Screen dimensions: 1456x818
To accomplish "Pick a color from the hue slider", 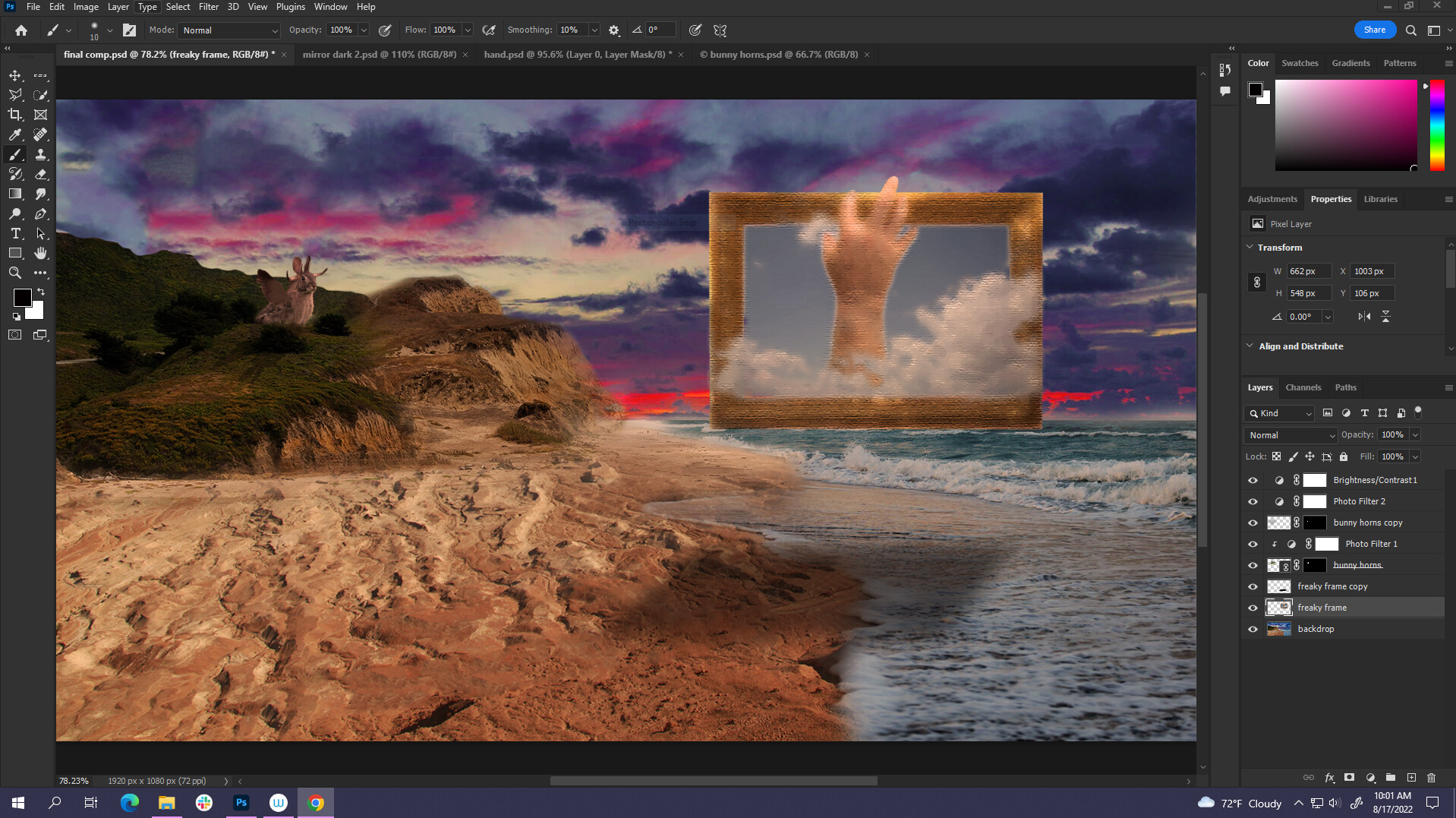I will click(x=1437, y=125).
